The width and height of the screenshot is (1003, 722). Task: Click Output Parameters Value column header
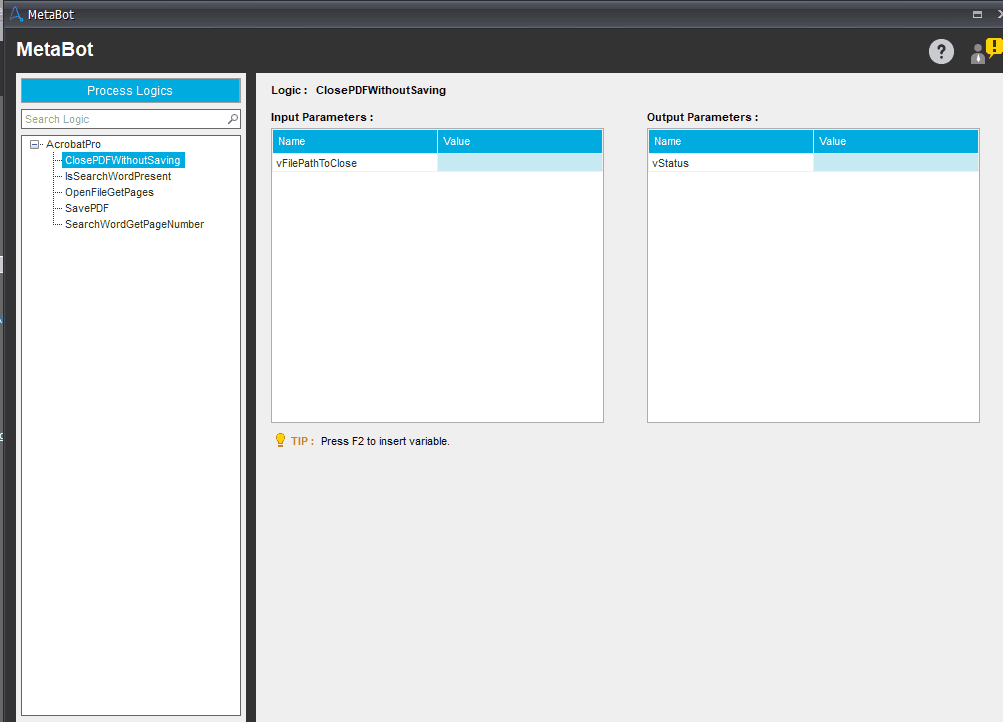[896, 141]
